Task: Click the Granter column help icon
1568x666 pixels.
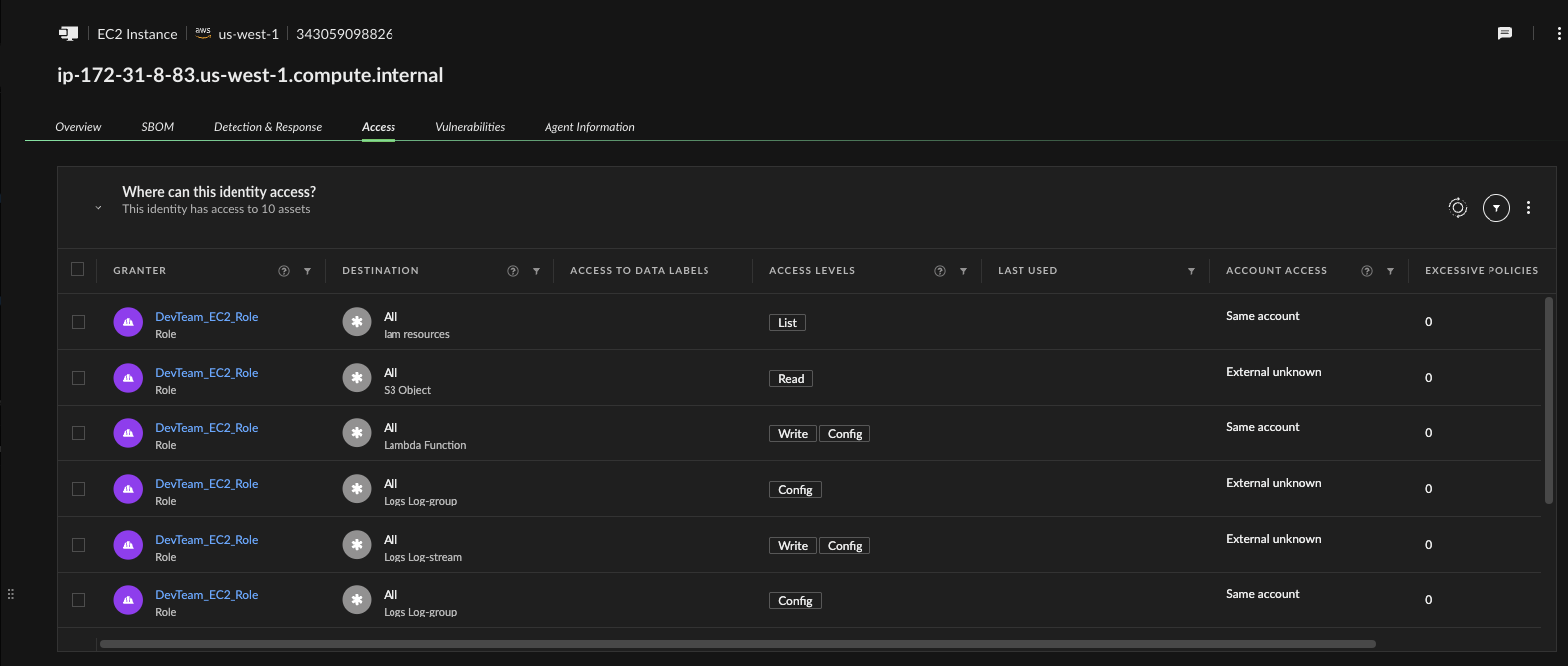Action: tap(284, 271)
